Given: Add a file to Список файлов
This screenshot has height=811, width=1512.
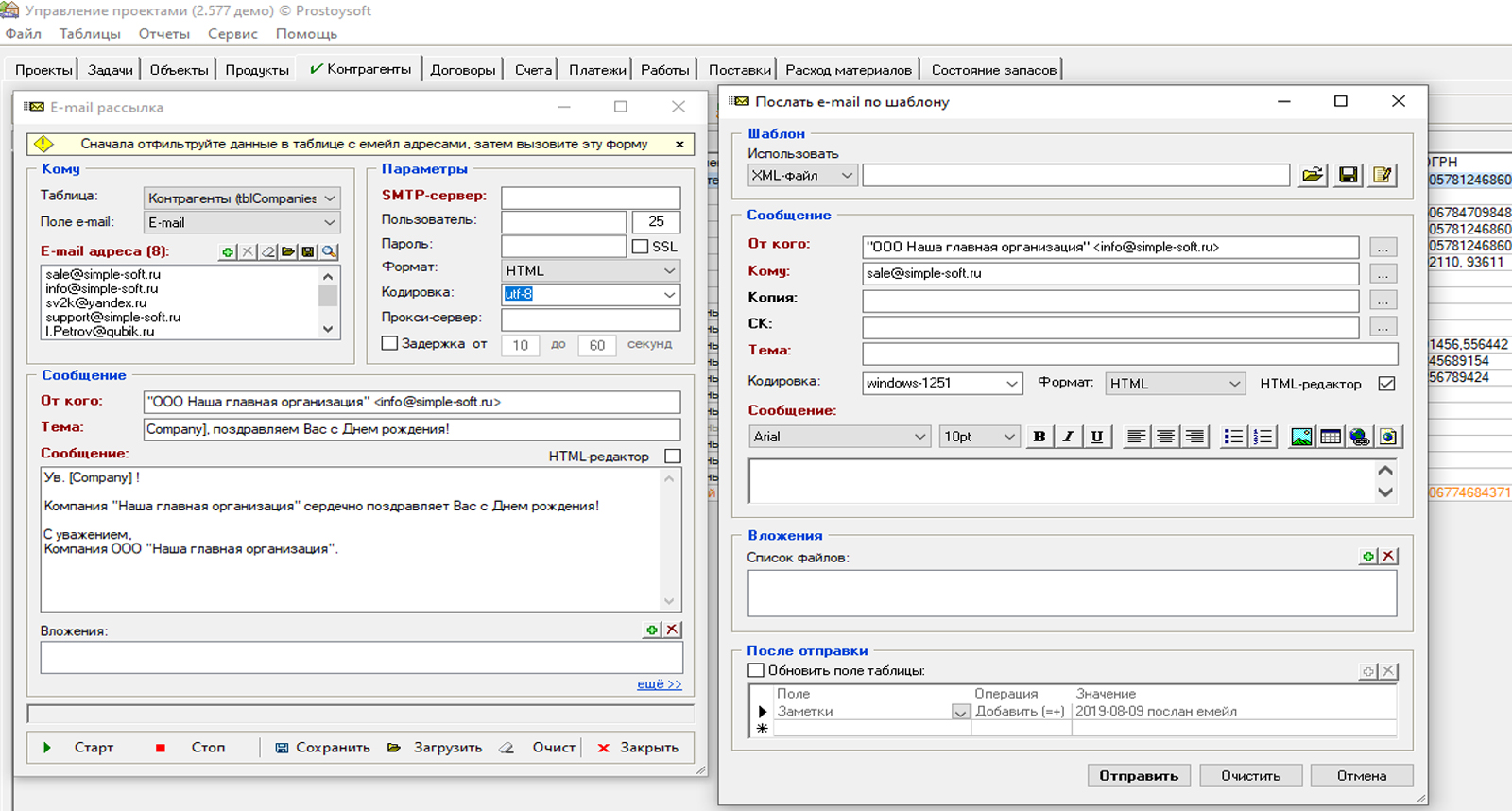Looking at the screenshot, I should (x=1368, y=557).
